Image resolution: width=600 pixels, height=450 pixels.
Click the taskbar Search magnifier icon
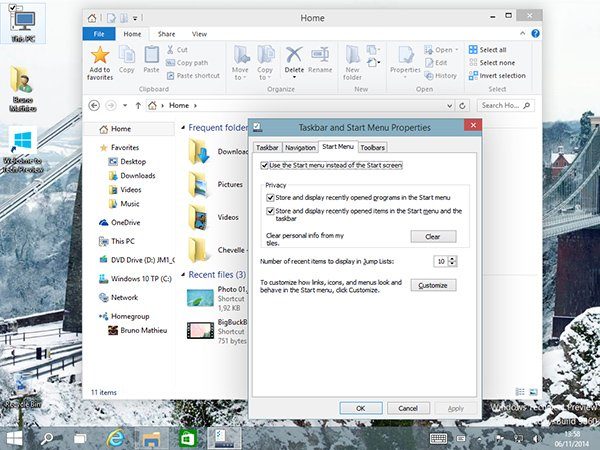tap(47, 439)
